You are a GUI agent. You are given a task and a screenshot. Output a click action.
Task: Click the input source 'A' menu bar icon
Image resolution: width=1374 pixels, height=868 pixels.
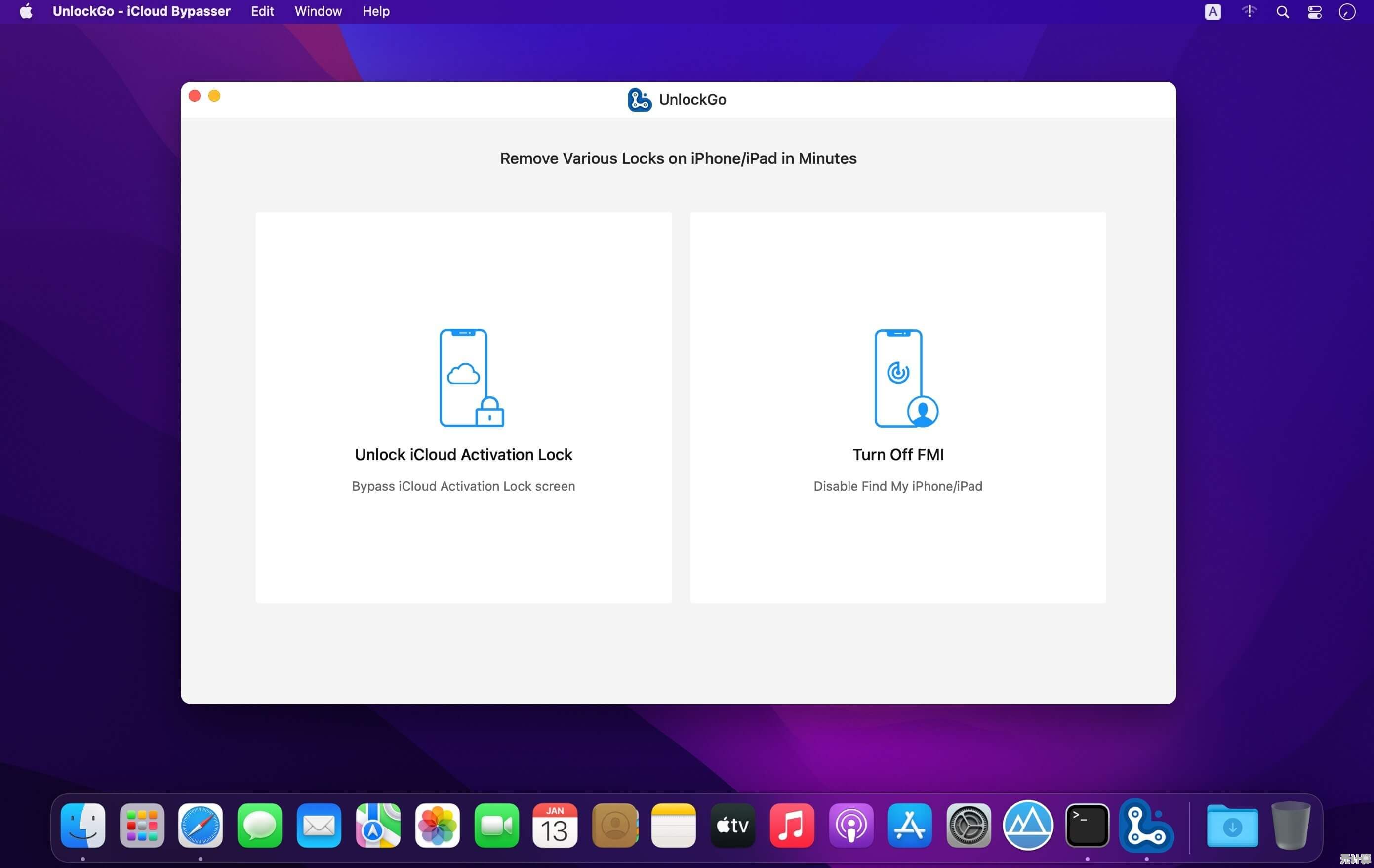pos(1212,11)
